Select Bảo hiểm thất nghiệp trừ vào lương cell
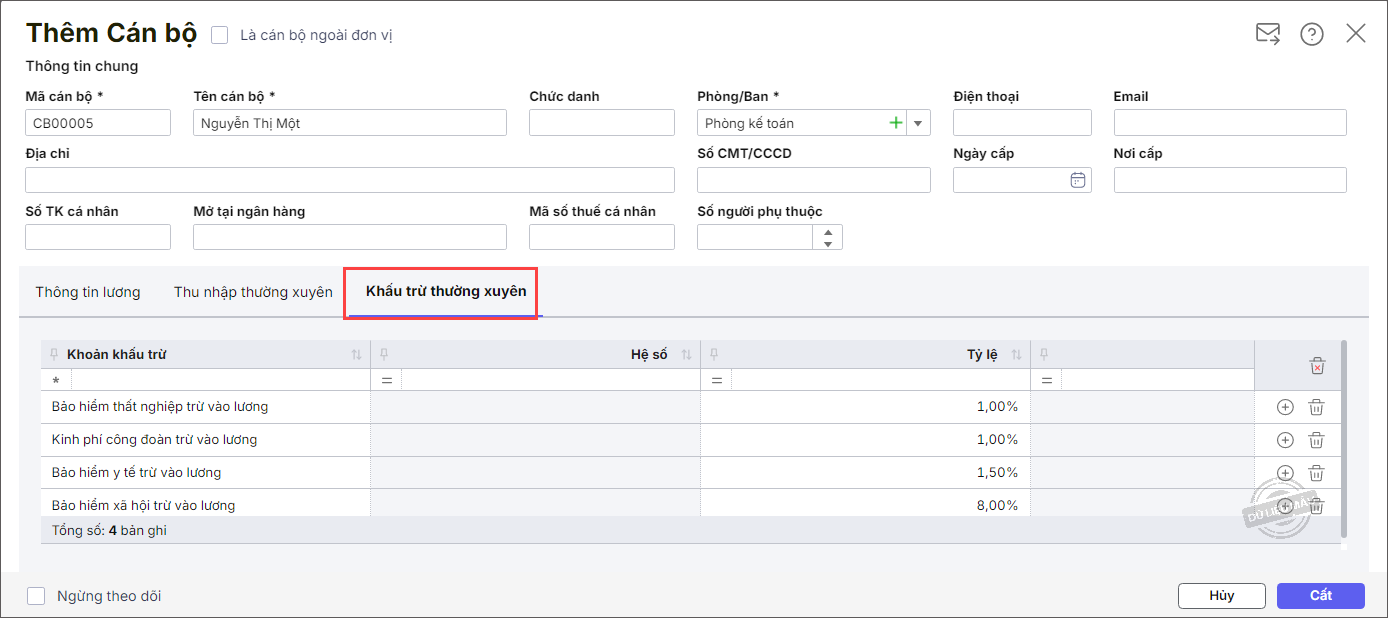 pyautogui.click(x=206, y=407)
